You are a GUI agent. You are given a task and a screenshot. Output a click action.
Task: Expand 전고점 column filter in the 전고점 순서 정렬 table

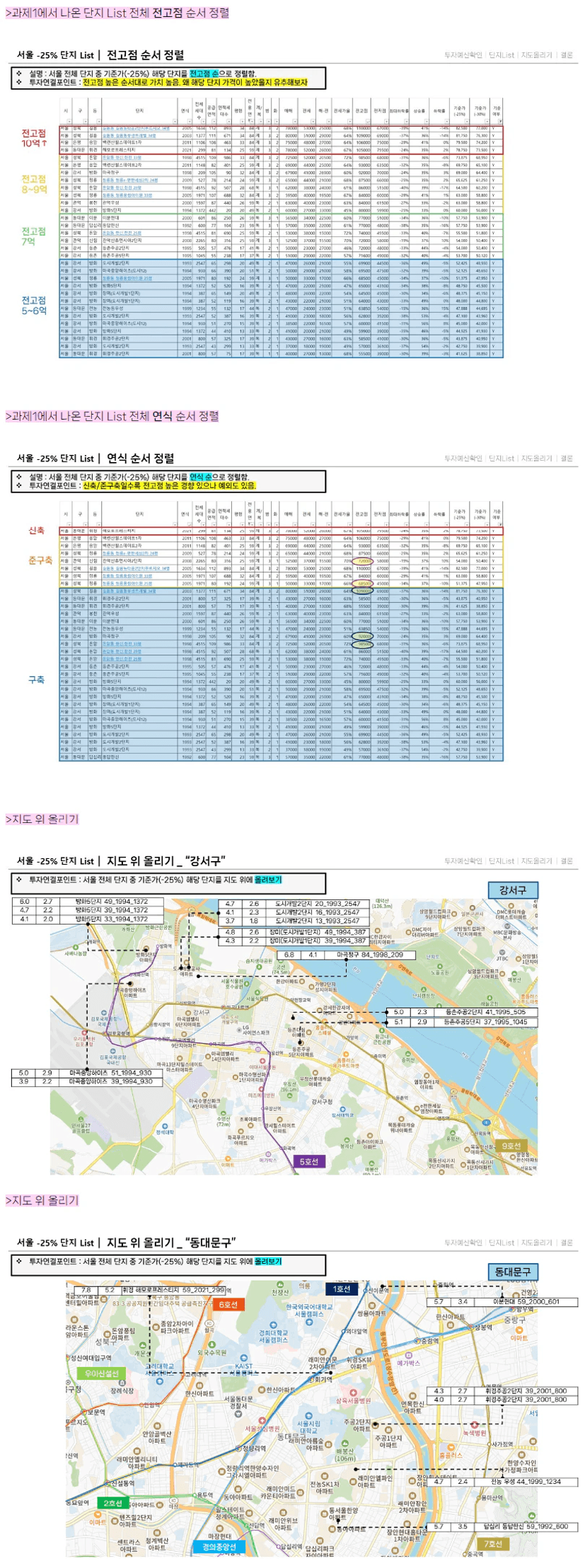[369, 122]
